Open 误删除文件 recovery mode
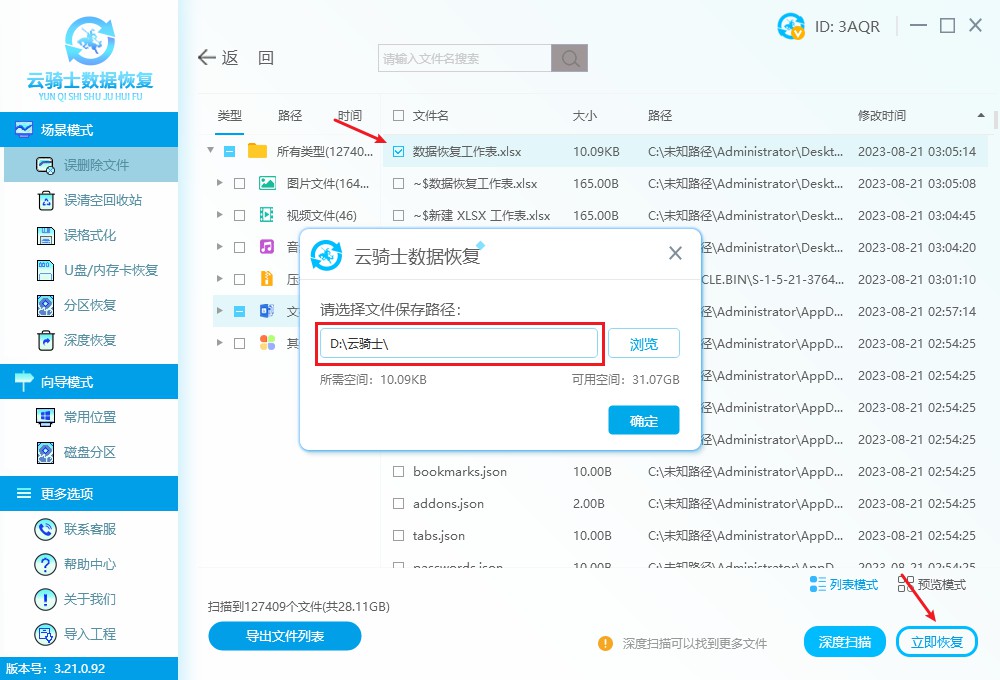The image size is (1000, 680). click(x=91, y=165)
